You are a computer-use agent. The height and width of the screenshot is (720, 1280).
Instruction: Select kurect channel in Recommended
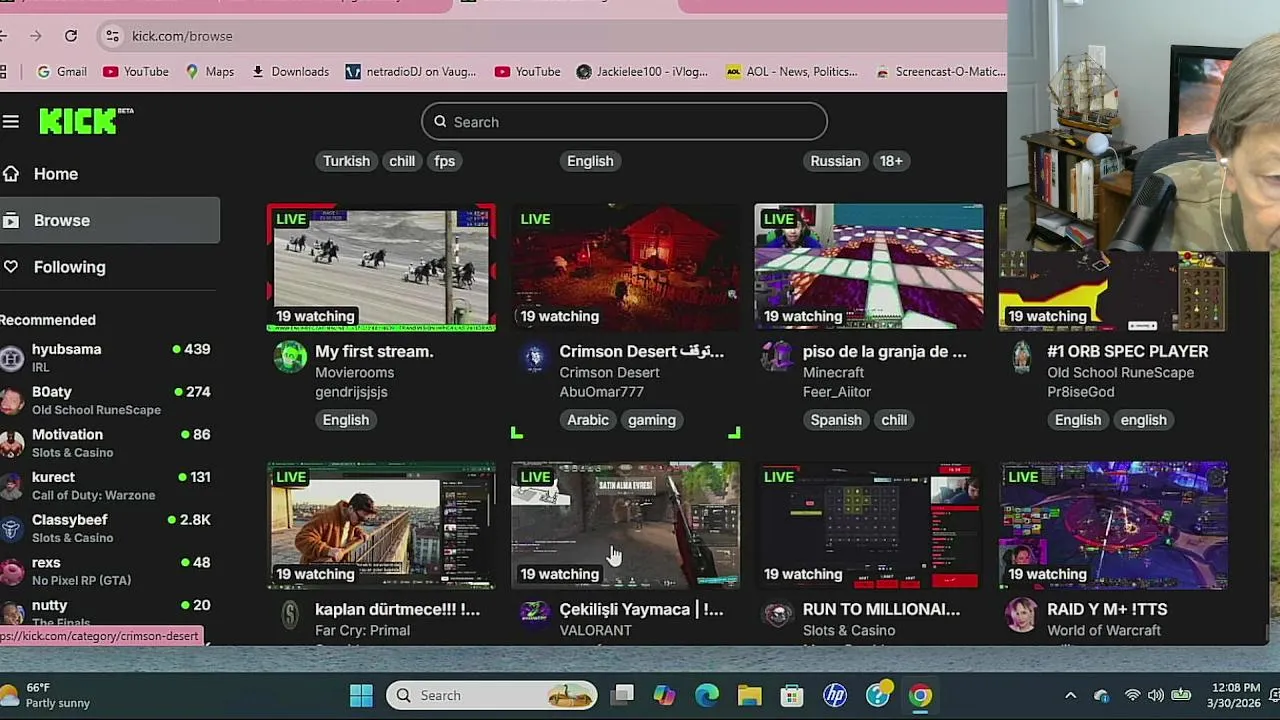tap(105, 486)
